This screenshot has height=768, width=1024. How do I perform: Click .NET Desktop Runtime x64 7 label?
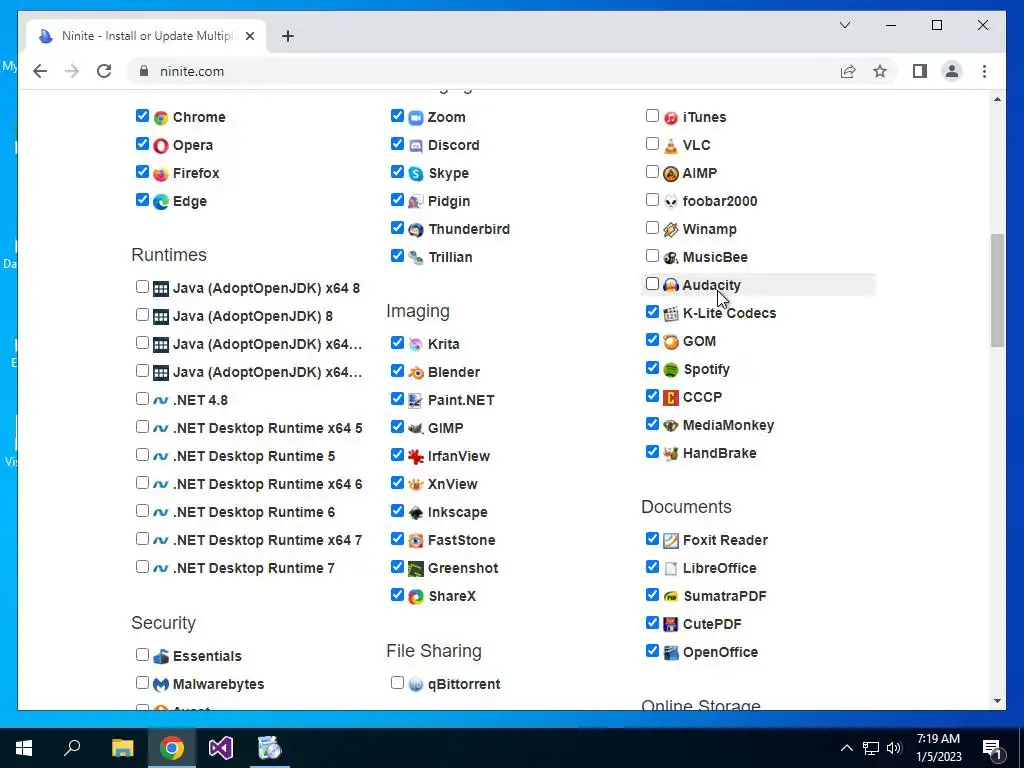click(x=267, y=541)
